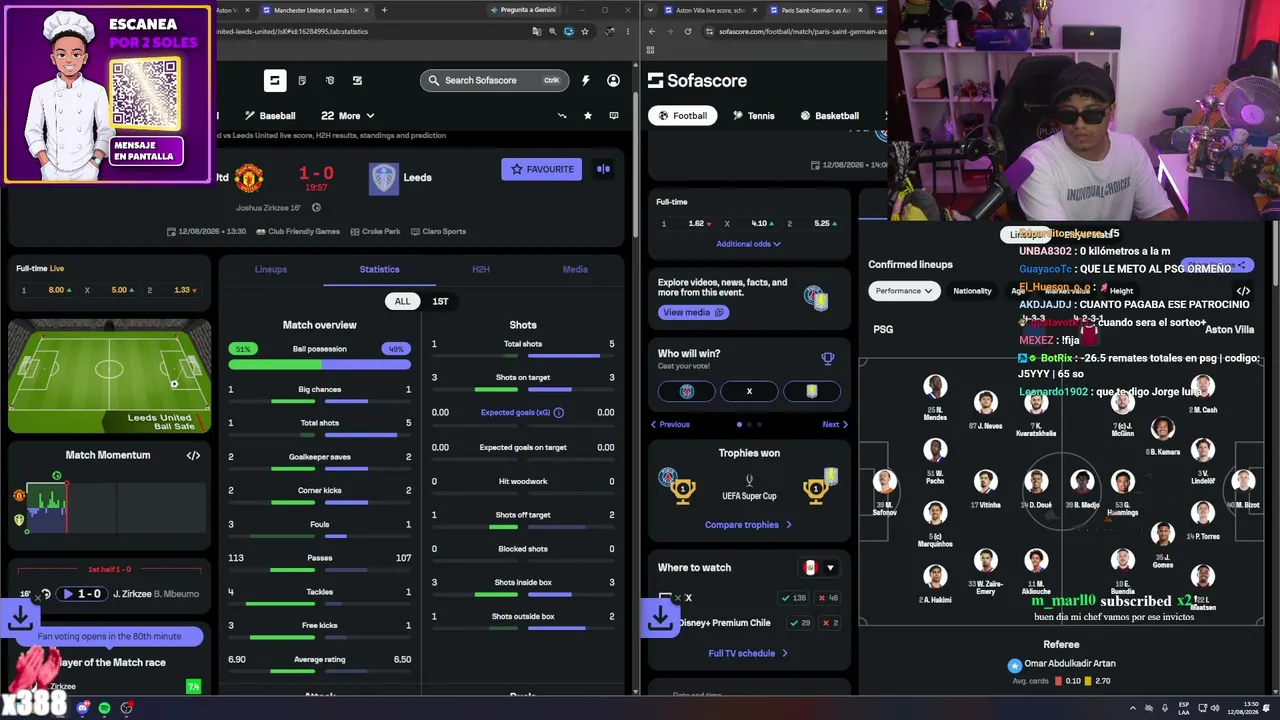Click the draw odds 5.00 in left window

pos(109,290)
